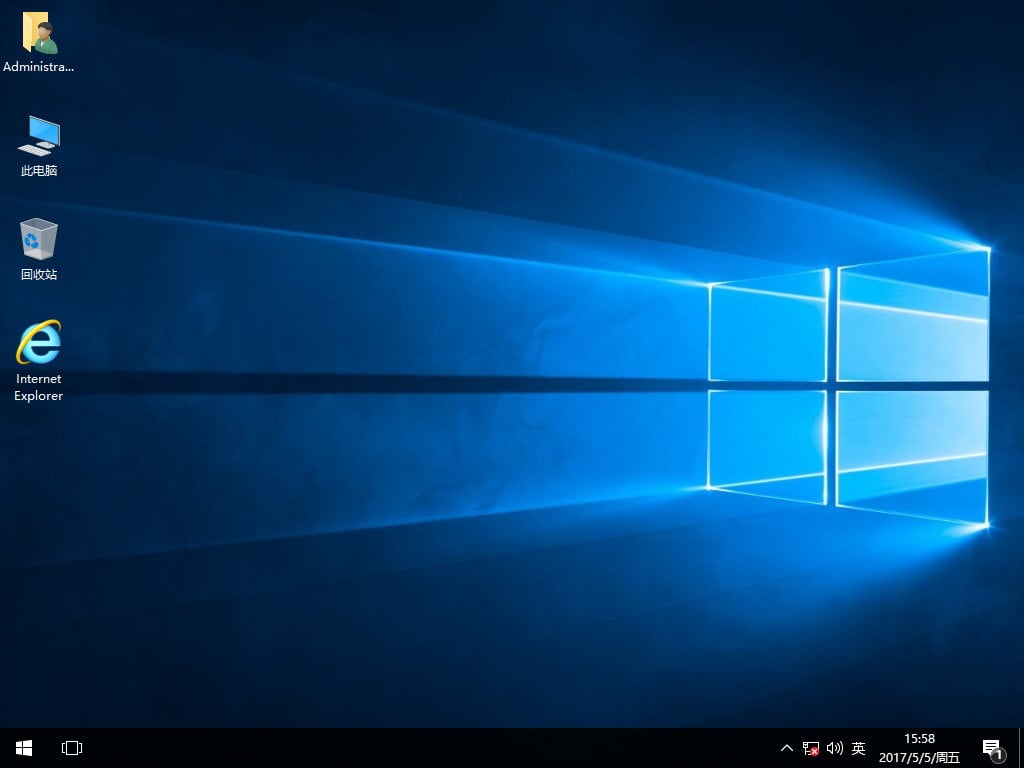Click the "Internet Explorer" label text
Screen dimensions: 1024x768
click(x=39, y=387)
